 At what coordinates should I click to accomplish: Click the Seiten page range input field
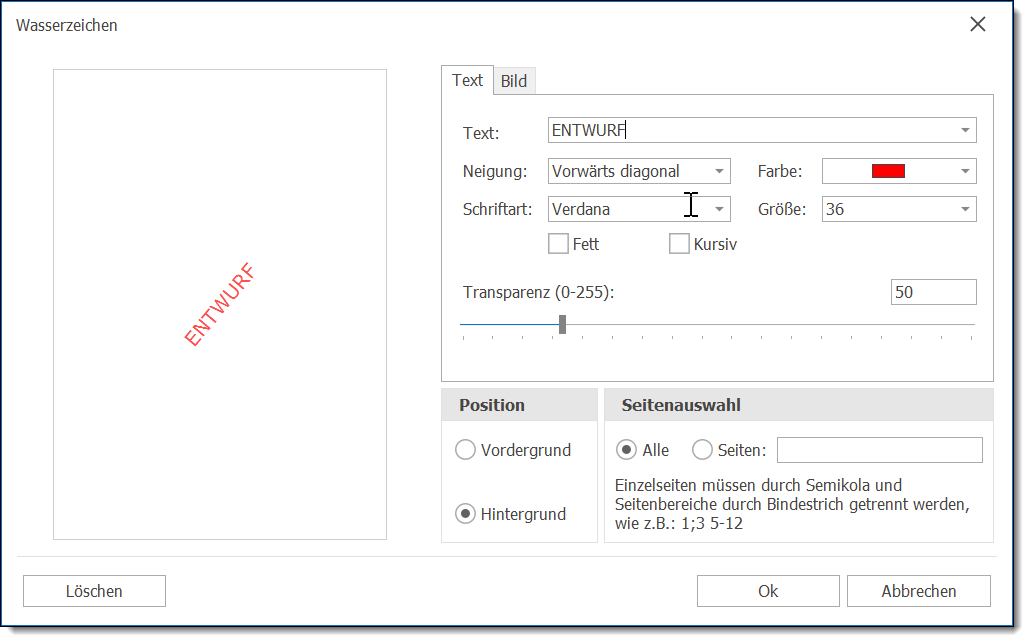coord(879,450)
